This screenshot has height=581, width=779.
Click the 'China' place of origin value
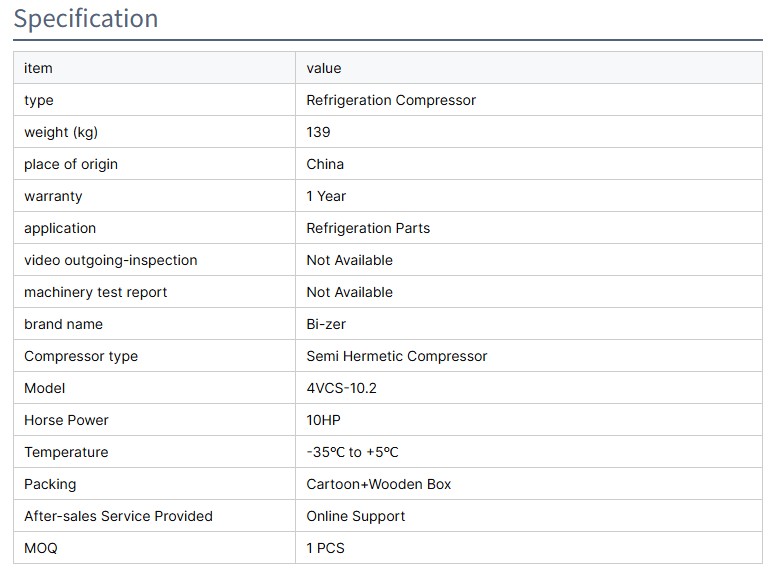click(325, 164)
